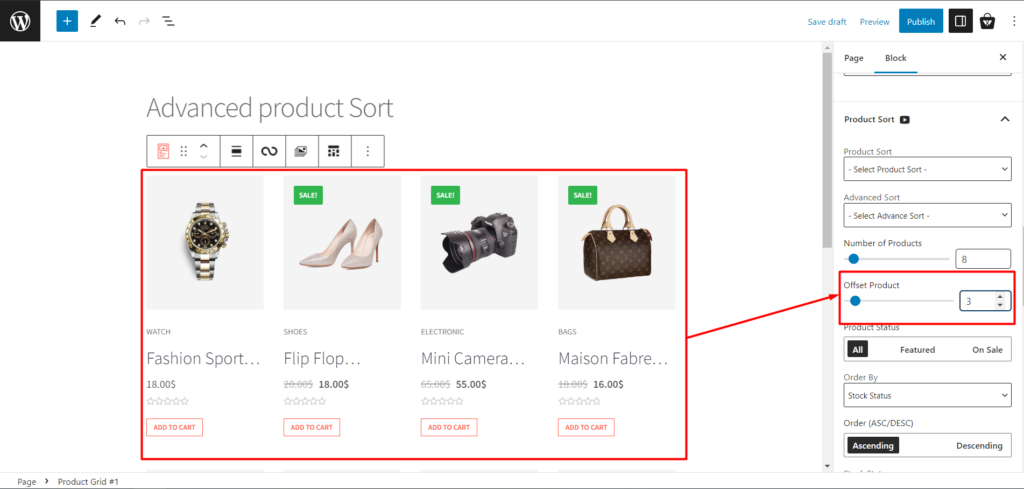
Task: Decrease Offset Product value by one
Action: point(1000,305)
